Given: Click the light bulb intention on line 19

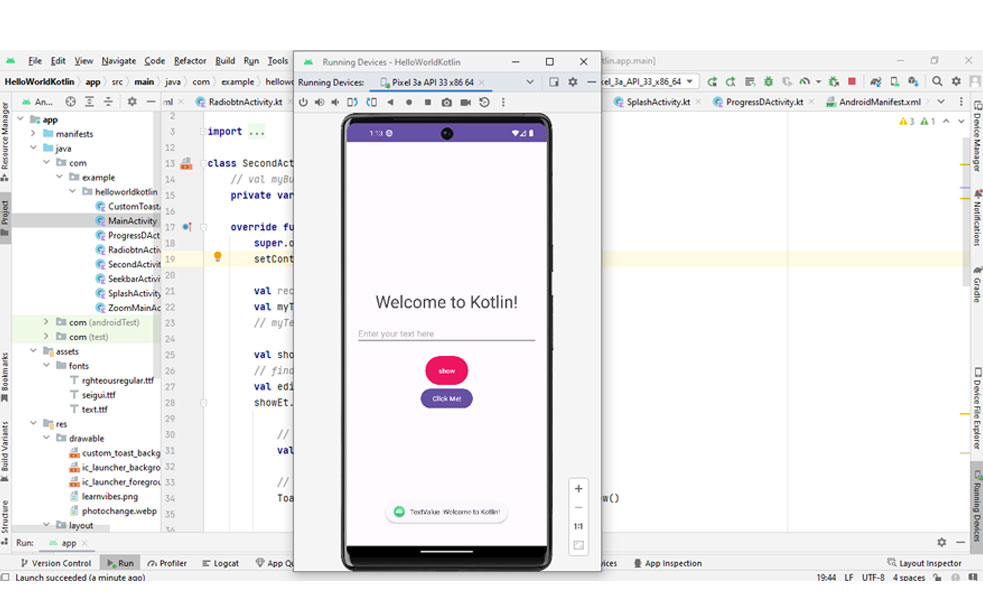Looking at the screenshot, I should click(x=218, y=257).
